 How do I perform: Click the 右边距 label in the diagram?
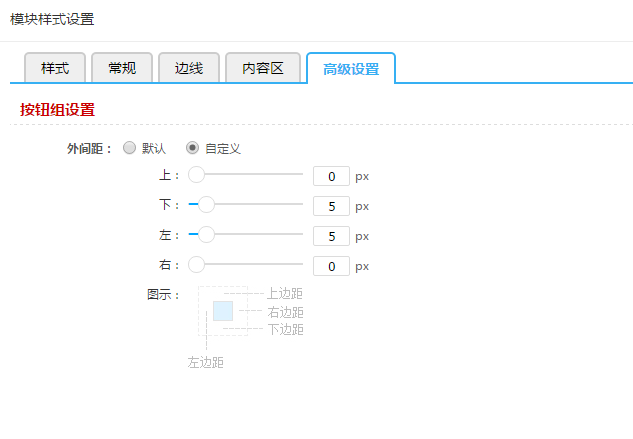click(x=285, y=312)
